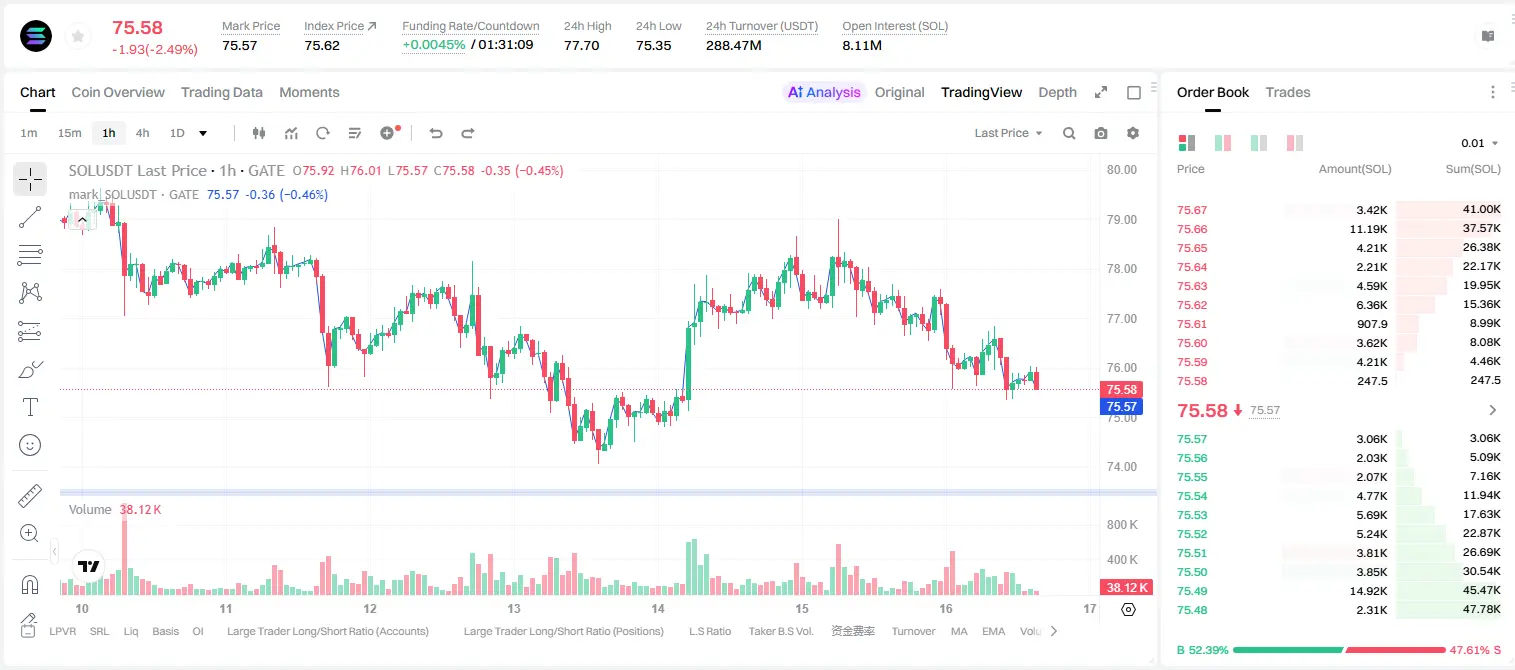Open the Coin Overview tab
This screenshot has height=670, width=1515.
(118, 92)
